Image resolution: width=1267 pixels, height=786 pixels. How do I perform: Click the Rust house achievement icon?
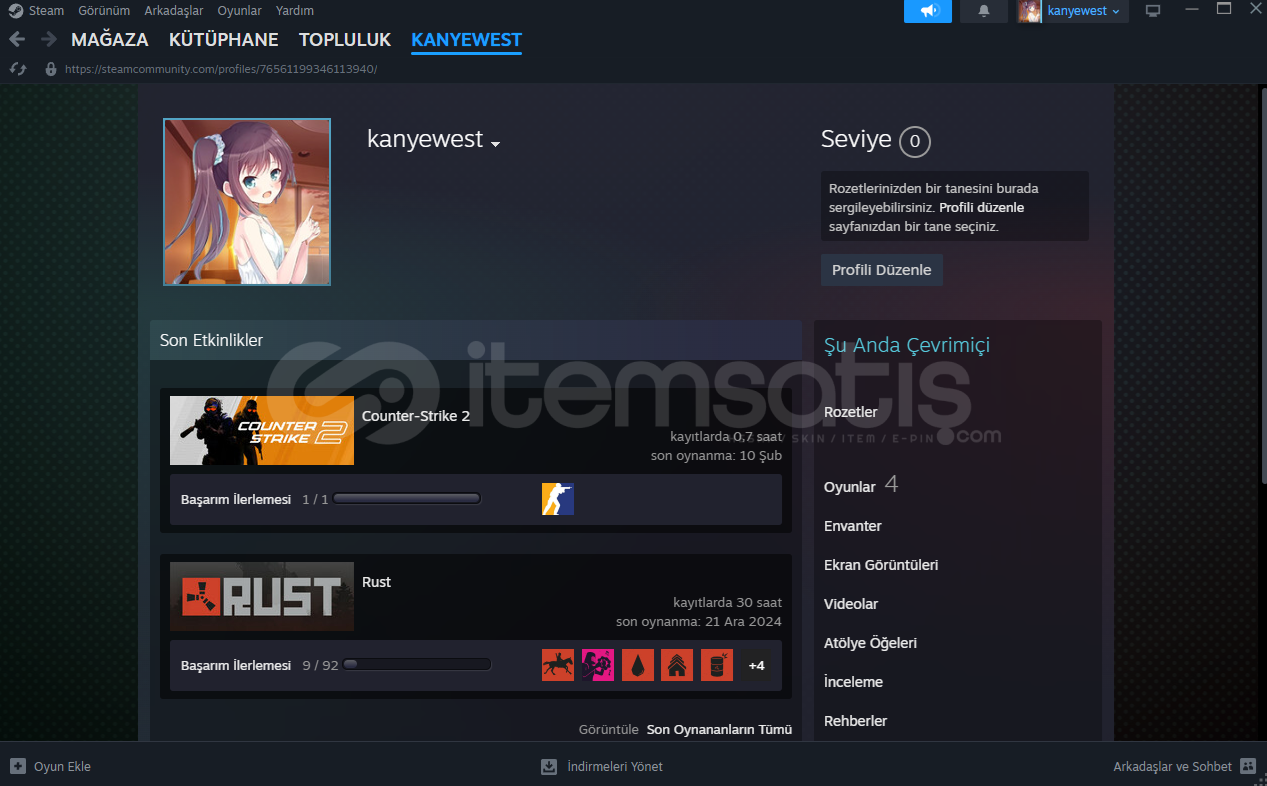[677, 665]
